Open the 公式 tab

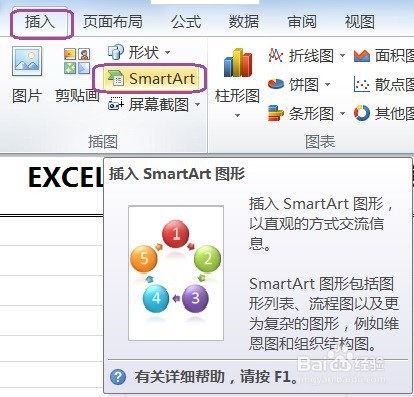pos(186,22)
